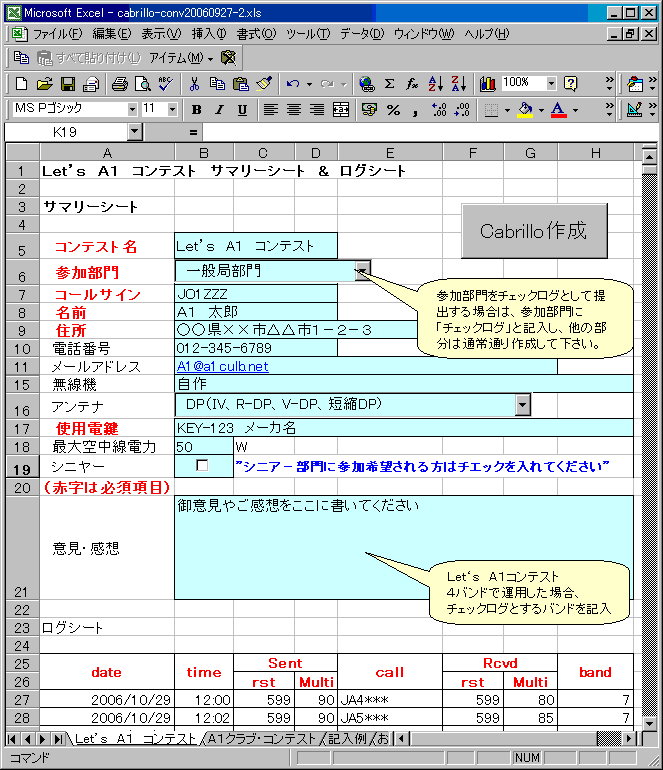Save the workbook with the floppy icon

[68, 84]
